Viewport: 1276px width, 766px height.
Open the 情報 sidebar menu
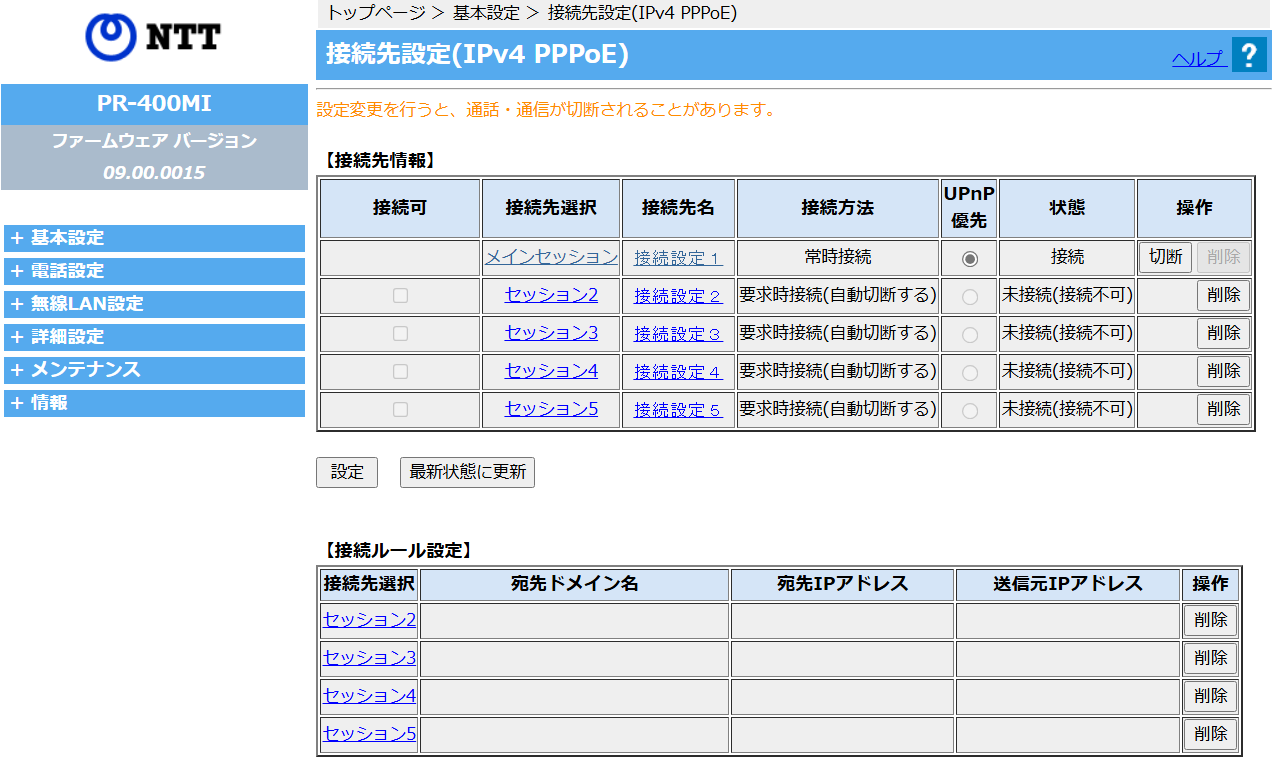pyautogui.click(x=154, y=403)
